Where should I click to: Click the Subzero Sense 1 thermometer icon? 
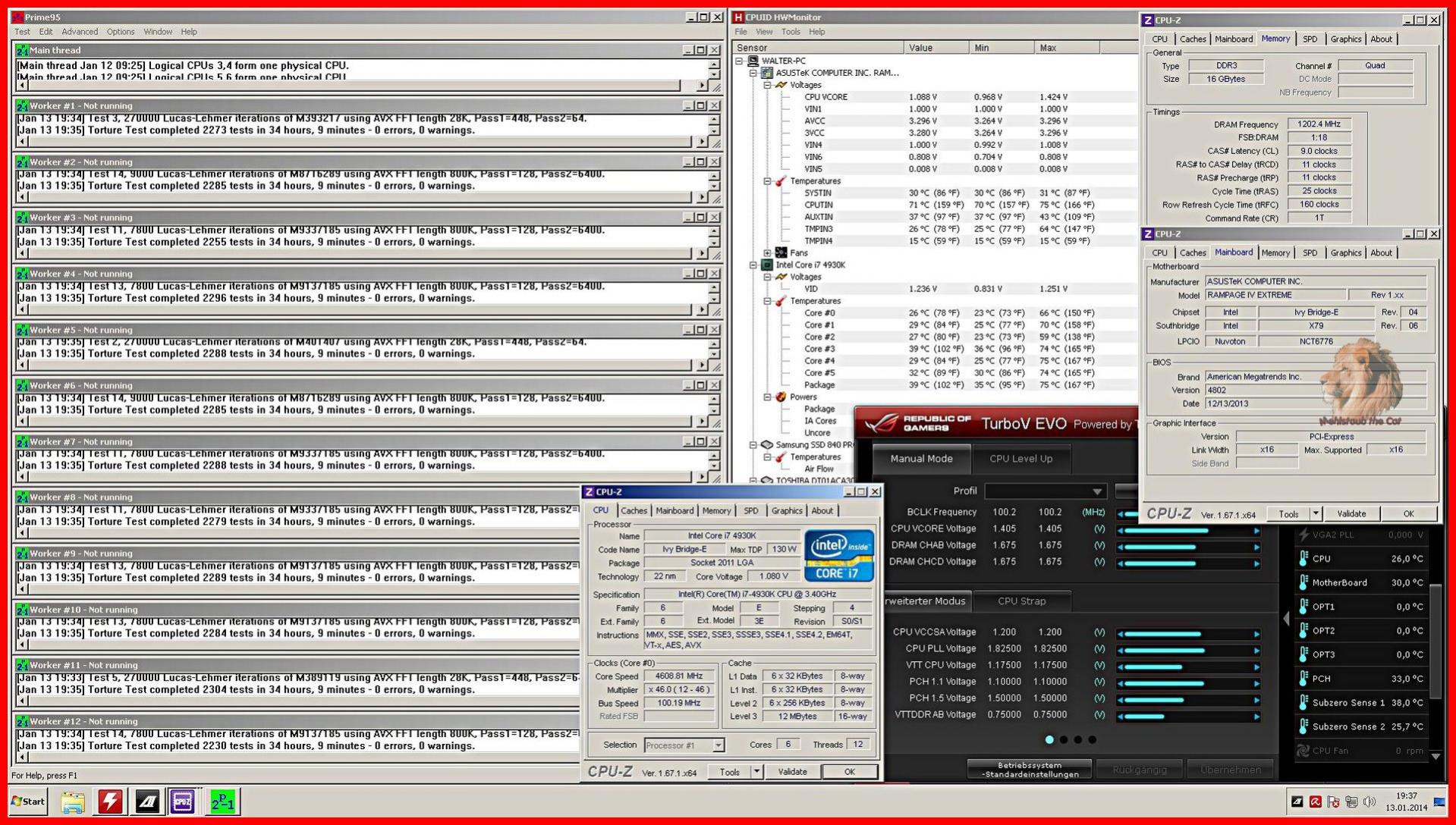[x=1303, y=702]
